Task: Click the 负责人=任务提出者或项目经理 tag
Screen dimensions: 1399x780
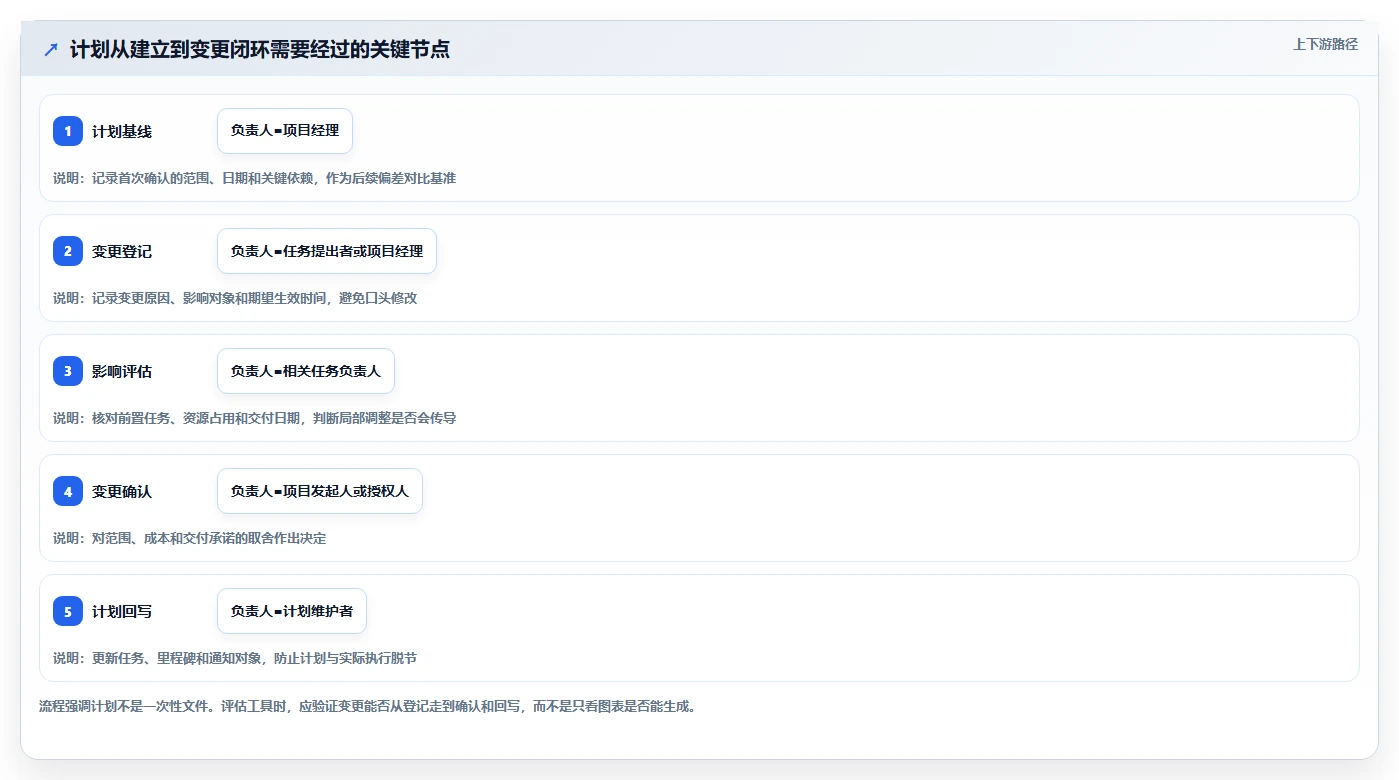Action: [x=327, y=251]
